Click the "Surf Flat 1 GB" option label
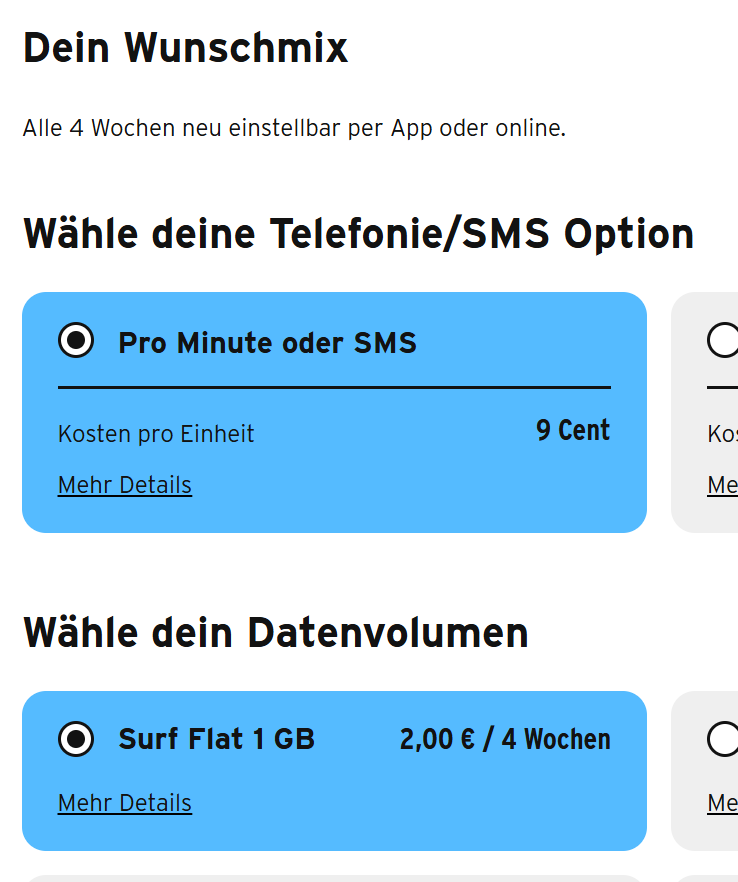Viewport: 738px width, 882px height. (216, 739)
